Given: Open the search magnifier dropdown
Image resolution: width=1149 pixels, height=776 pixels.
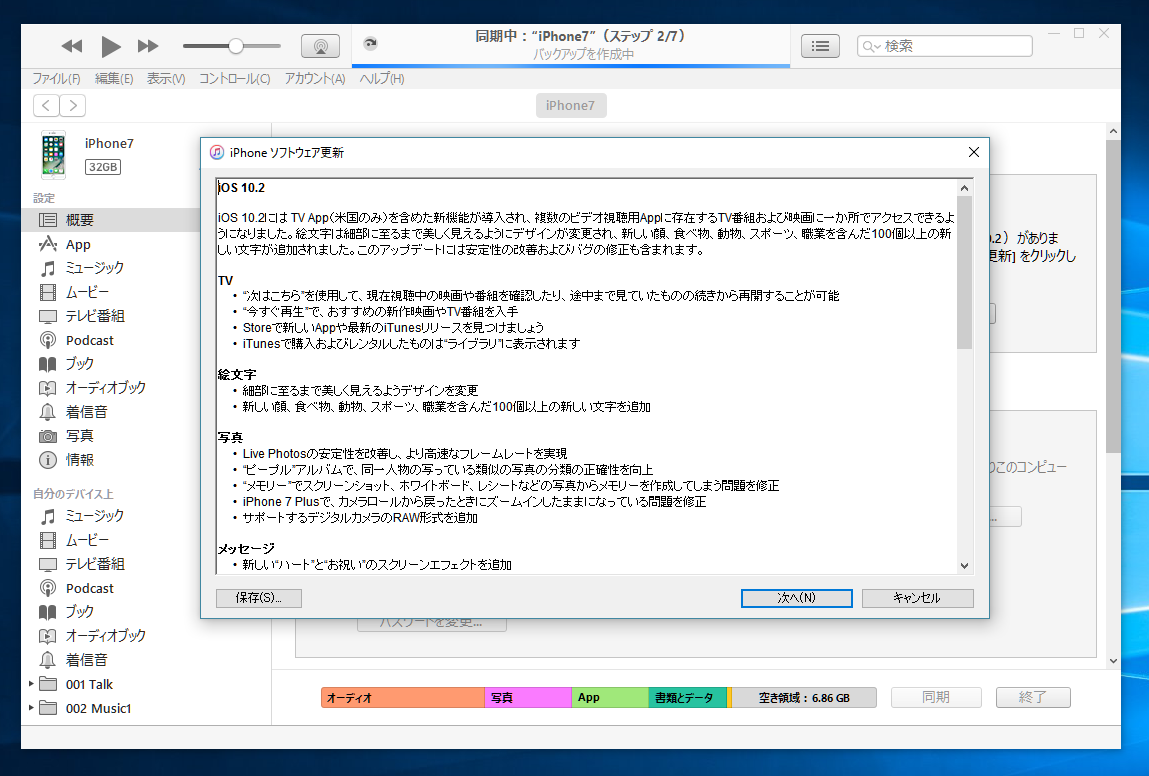Looking at the screenshot, I should pos(871,46).
